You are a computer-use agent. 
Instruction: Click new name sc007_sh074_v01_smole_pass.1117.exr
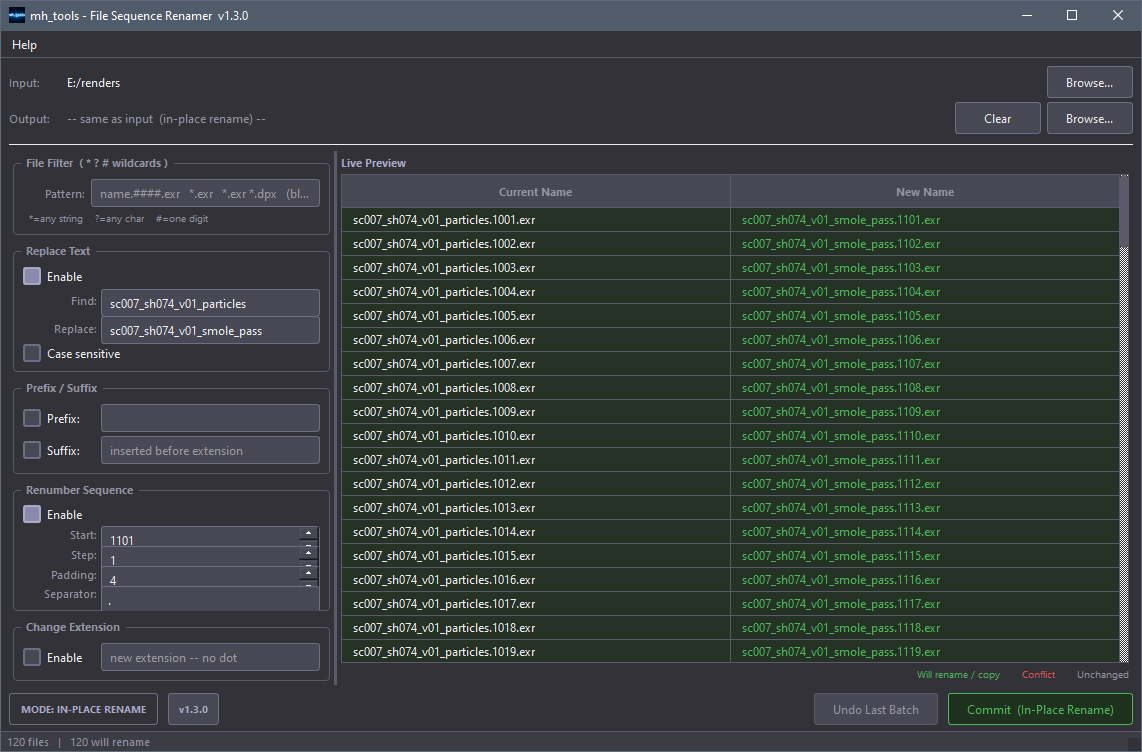pyautogui.click(x=924, y=604)
